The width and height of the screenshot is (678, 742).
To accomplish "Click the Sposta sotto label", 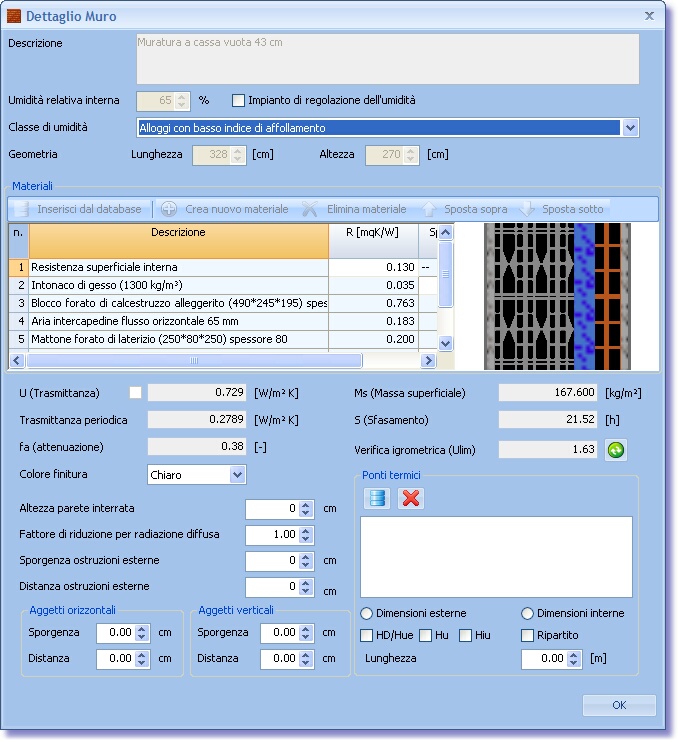I will coord(572,209).
